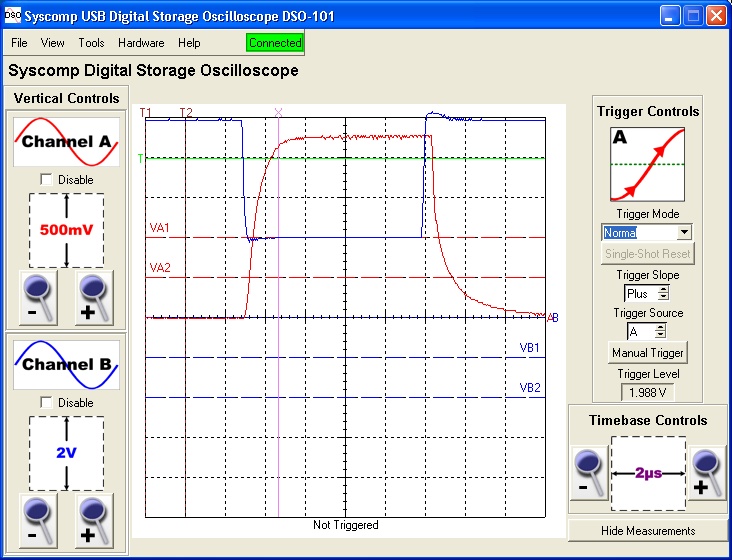The height and width of the screenshot is (560, 732).
Task: Click the green trigger level marker T
Action: pyautogui.click(x=141, y=158)
